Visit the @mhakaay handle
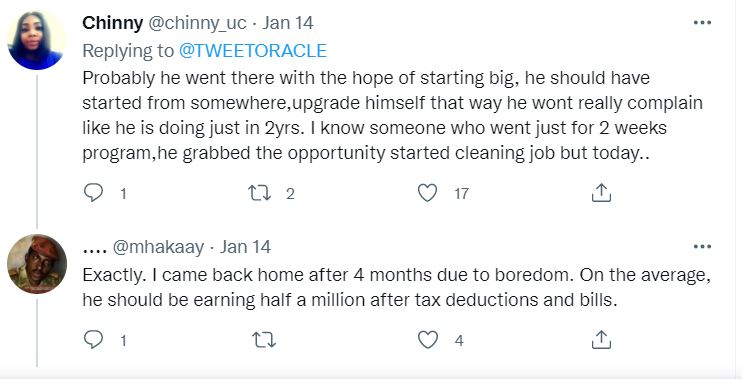The image size is (742, 379). pyautogui.click(x=159, y=247)
